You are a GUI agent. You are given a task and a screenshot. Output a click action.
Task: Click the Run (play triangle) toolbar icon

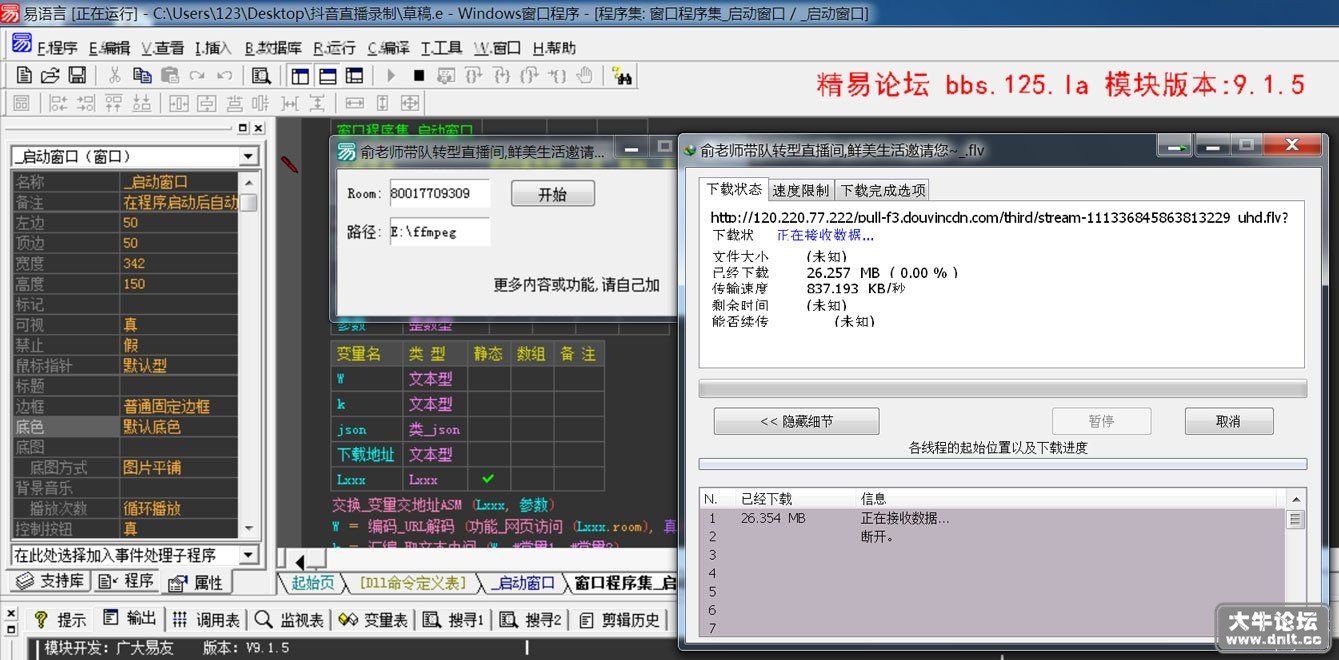(x=391, y=75)
